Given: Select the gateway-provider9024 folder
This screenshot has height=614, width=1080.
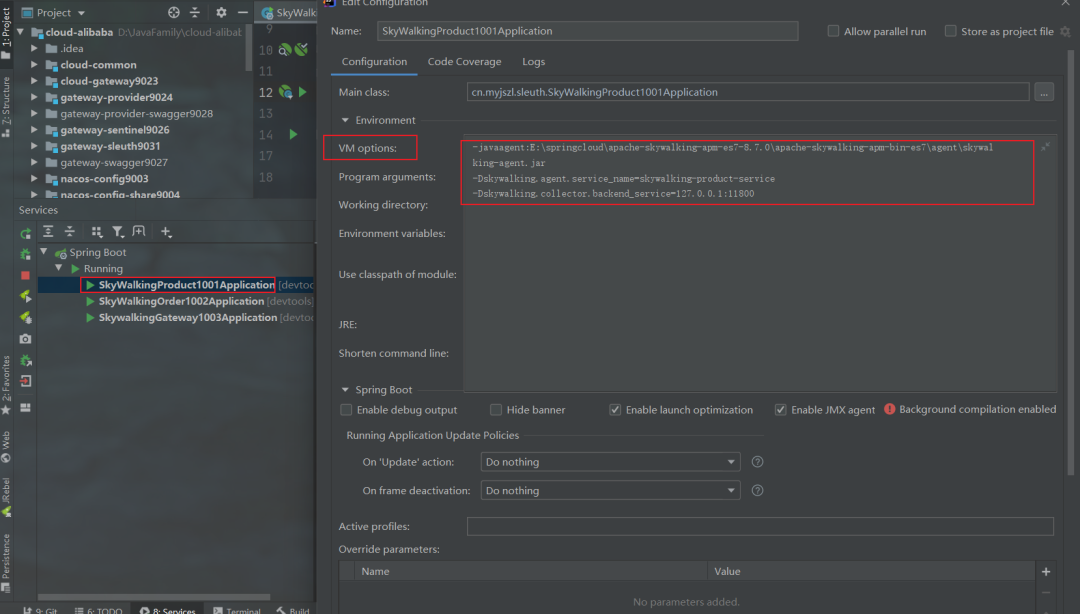Looking at the screenshot, I should pyautogui.click(x=116, y=97).
